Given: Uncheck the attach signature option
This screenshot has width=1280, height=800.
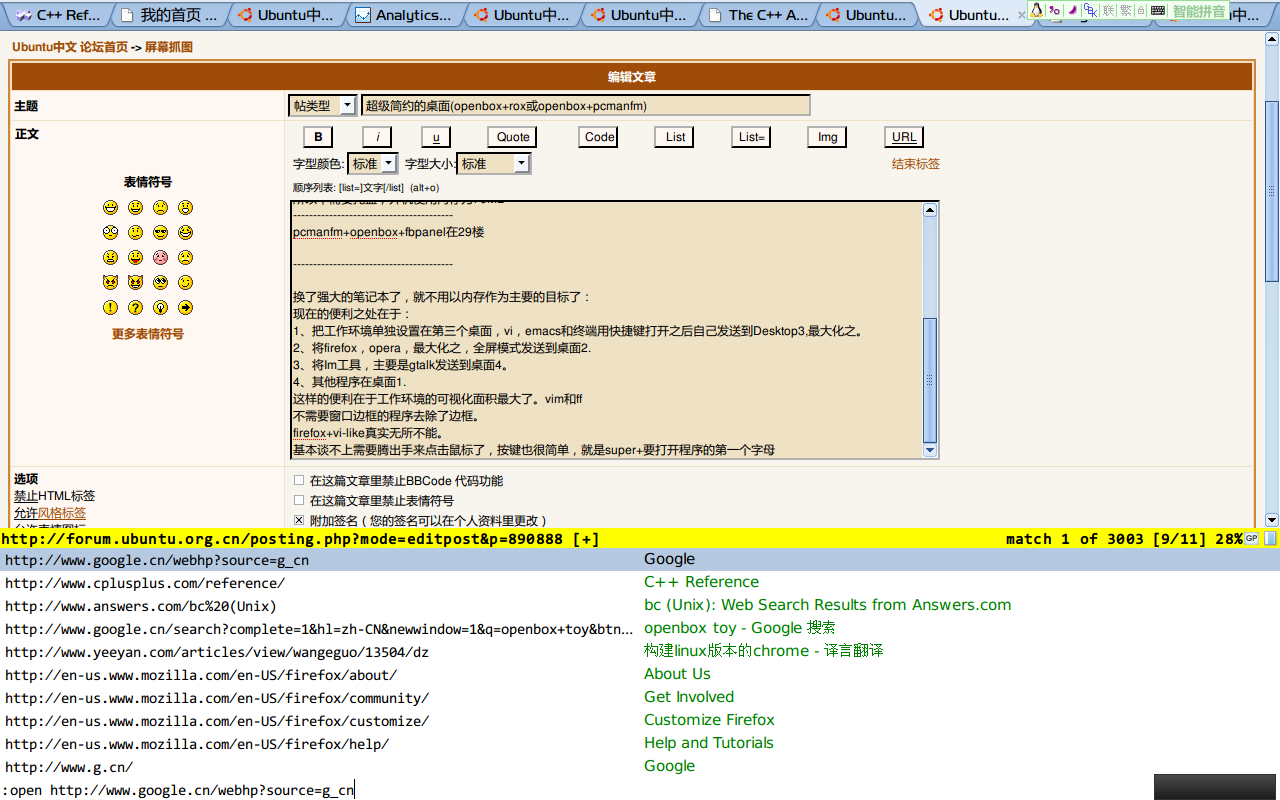Looking at the screenshot, I should (299, 520).
